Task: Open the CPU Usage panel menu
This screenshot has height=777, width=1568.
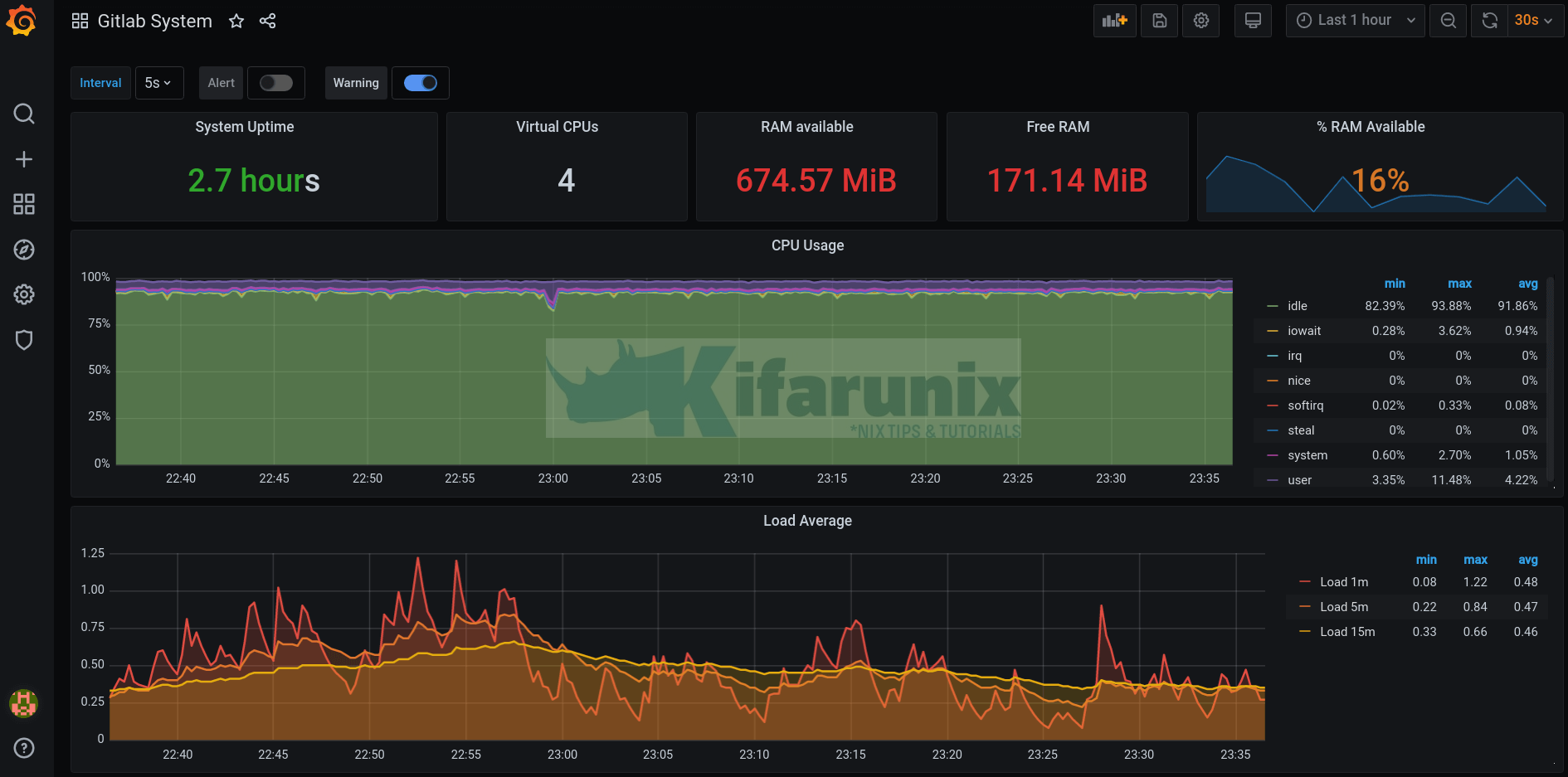Action: (807, 245)
